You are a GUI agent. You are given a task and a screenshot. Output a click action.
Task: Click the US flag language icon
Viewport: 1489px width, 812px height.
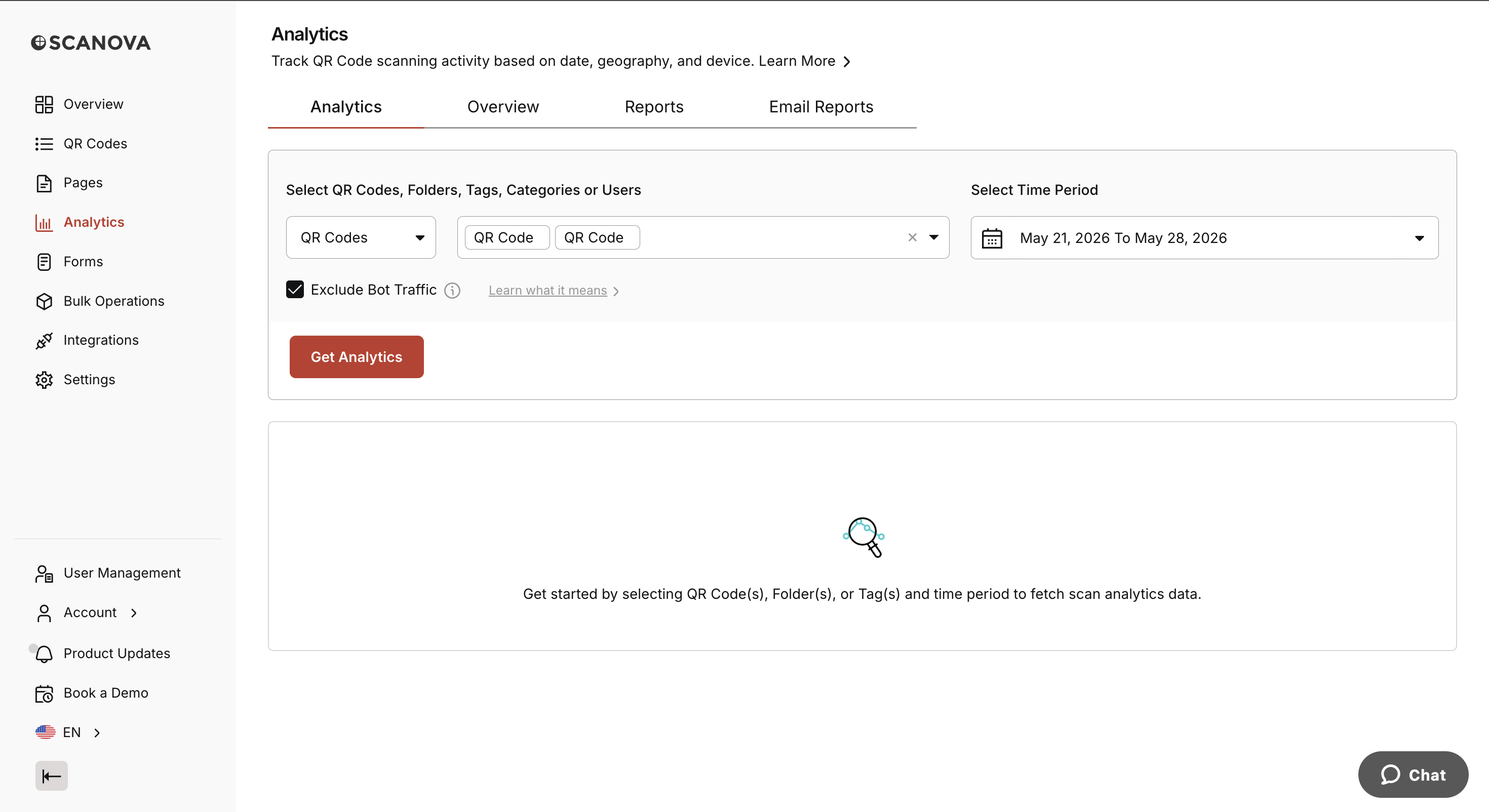coord(45,732)
